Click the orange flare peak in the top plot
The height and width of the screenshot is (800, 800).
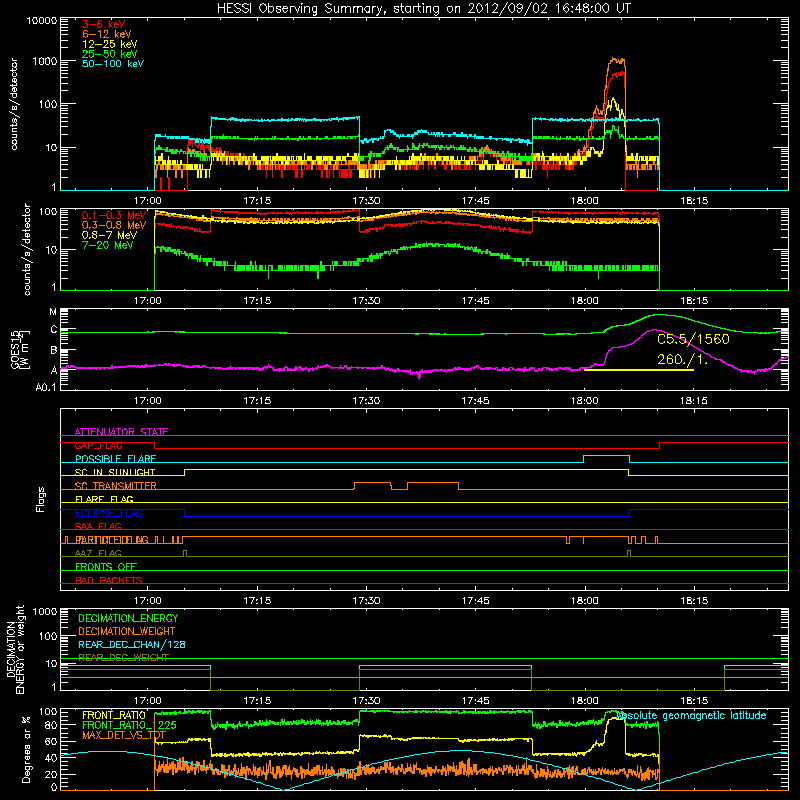pos(616,60)
